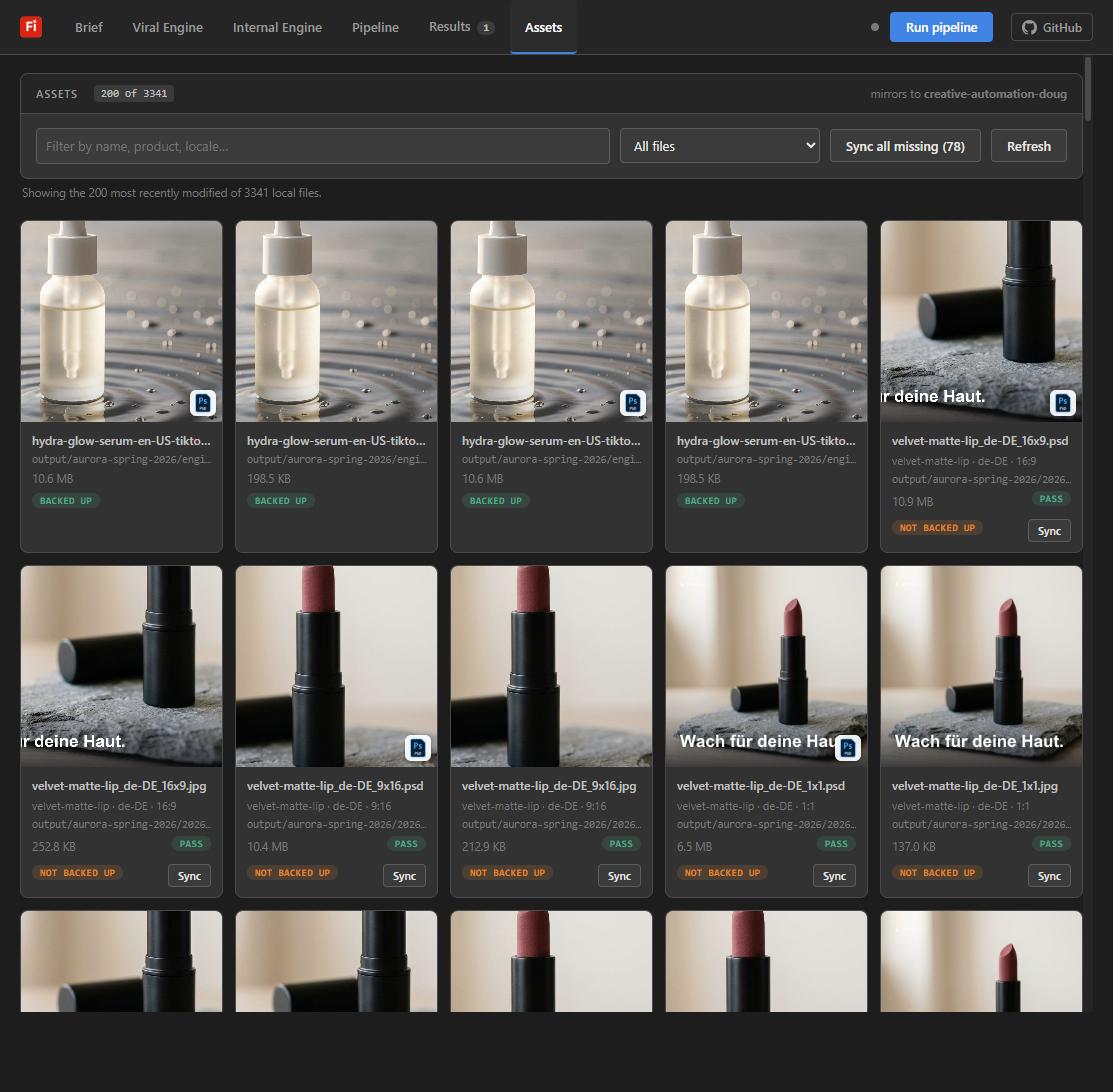Go to the Internal Engine tab
1113x1092 pixels.
pos(277,28)
